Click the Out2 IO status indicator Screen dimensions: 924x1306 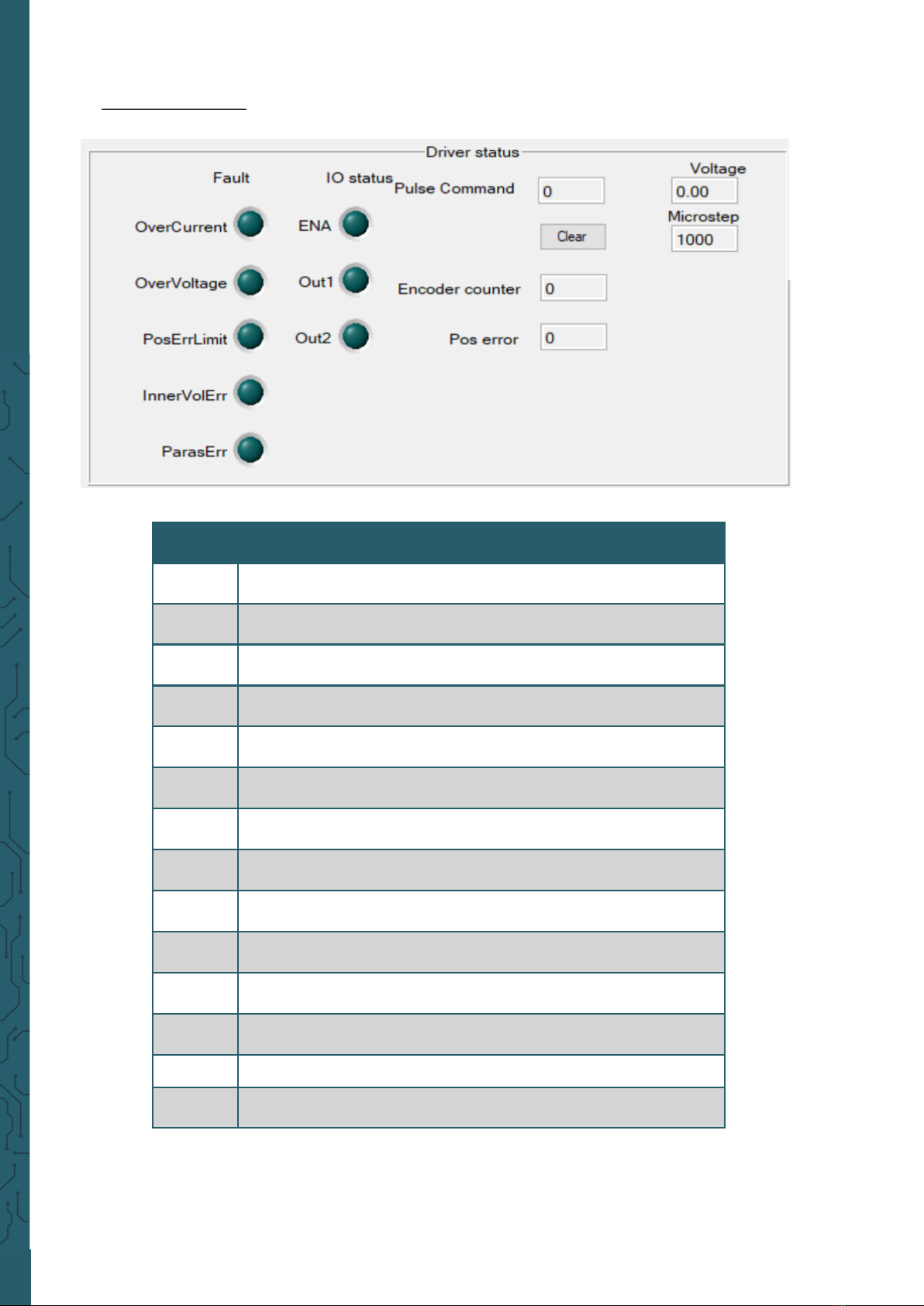tap(356, 336)
